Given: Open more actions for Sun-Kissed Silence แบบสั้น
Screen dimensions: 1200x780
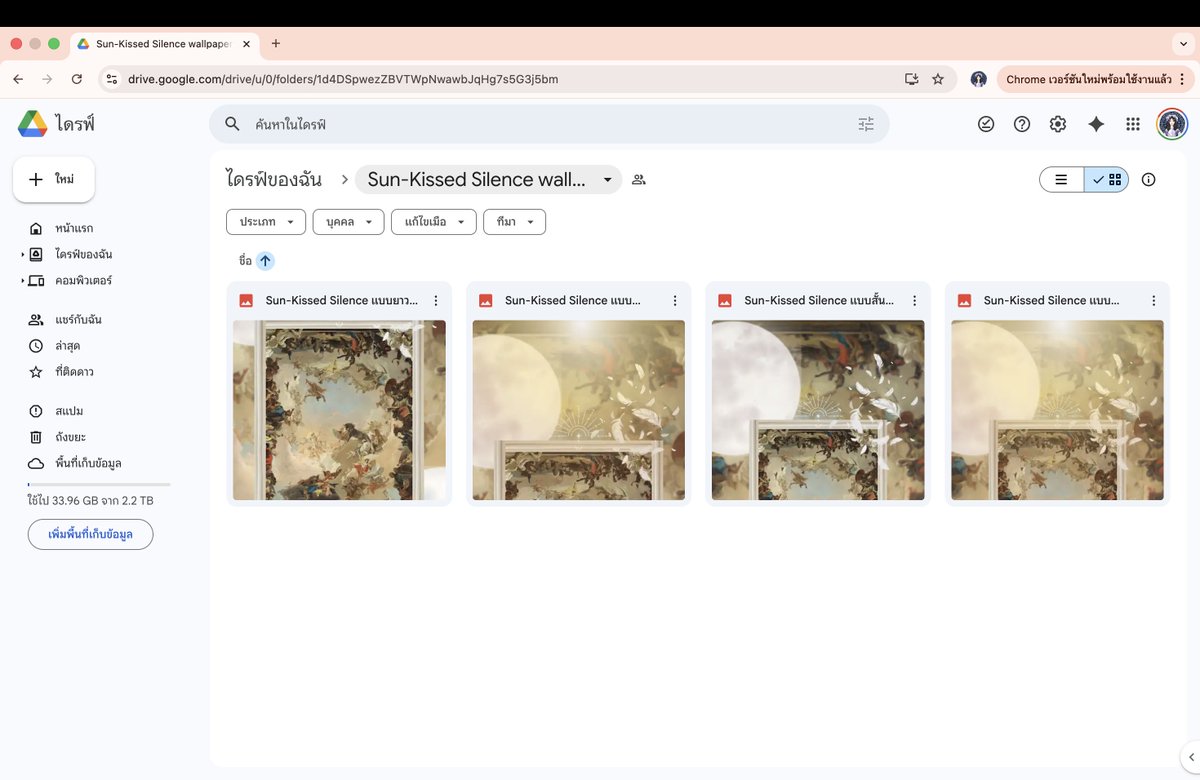Looking at the screenshot, I should point(914,300).
